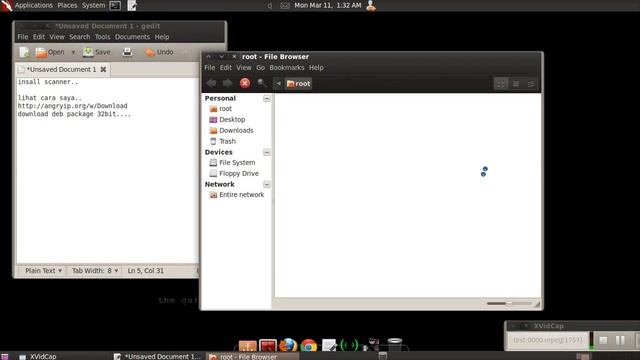The width and height of the screenshot is (640, 360).
Task: Switch File Browser to icon view
Action: point(501,84)
